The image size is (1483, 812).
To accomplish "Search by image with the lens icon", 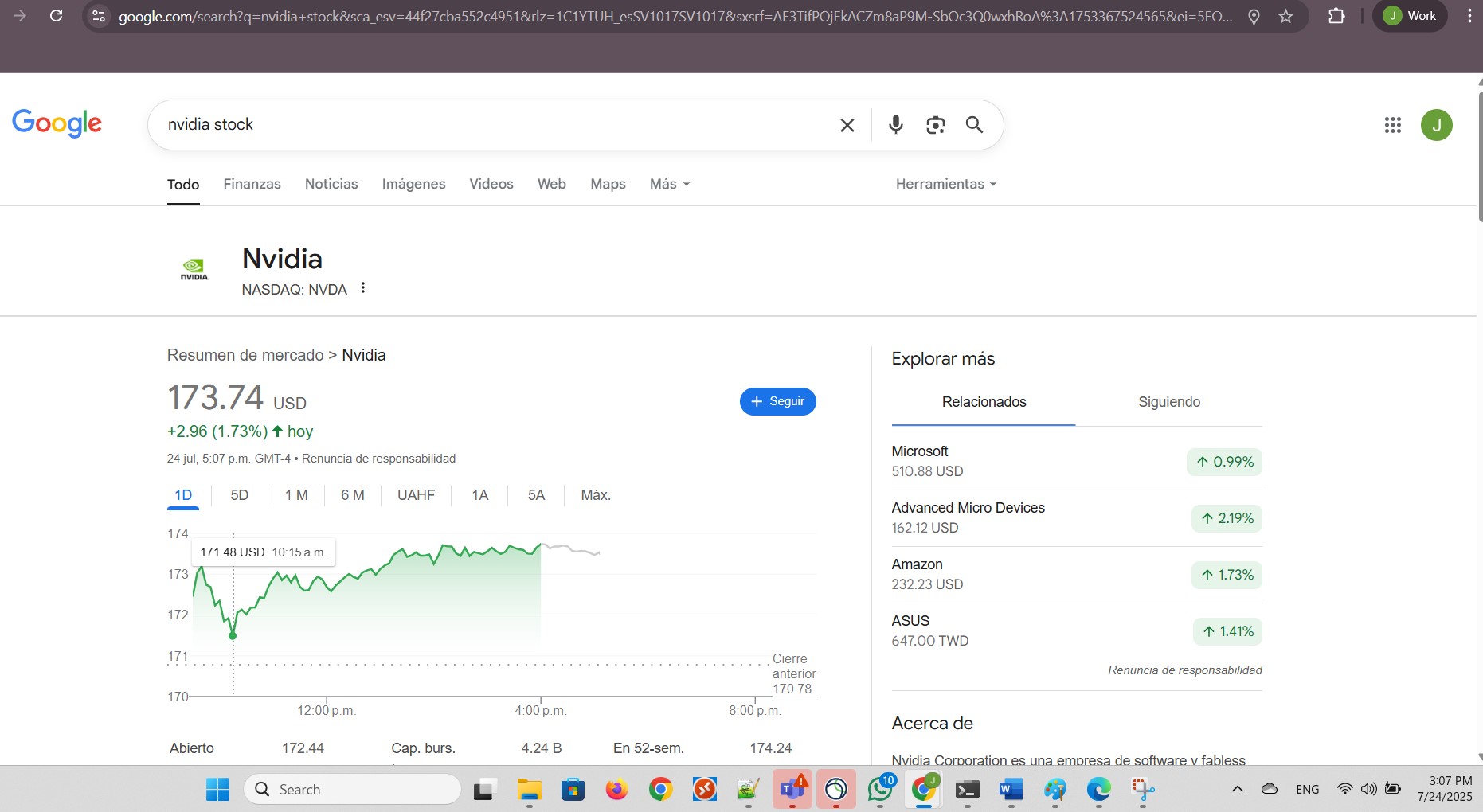I will (x=935, y=125).
